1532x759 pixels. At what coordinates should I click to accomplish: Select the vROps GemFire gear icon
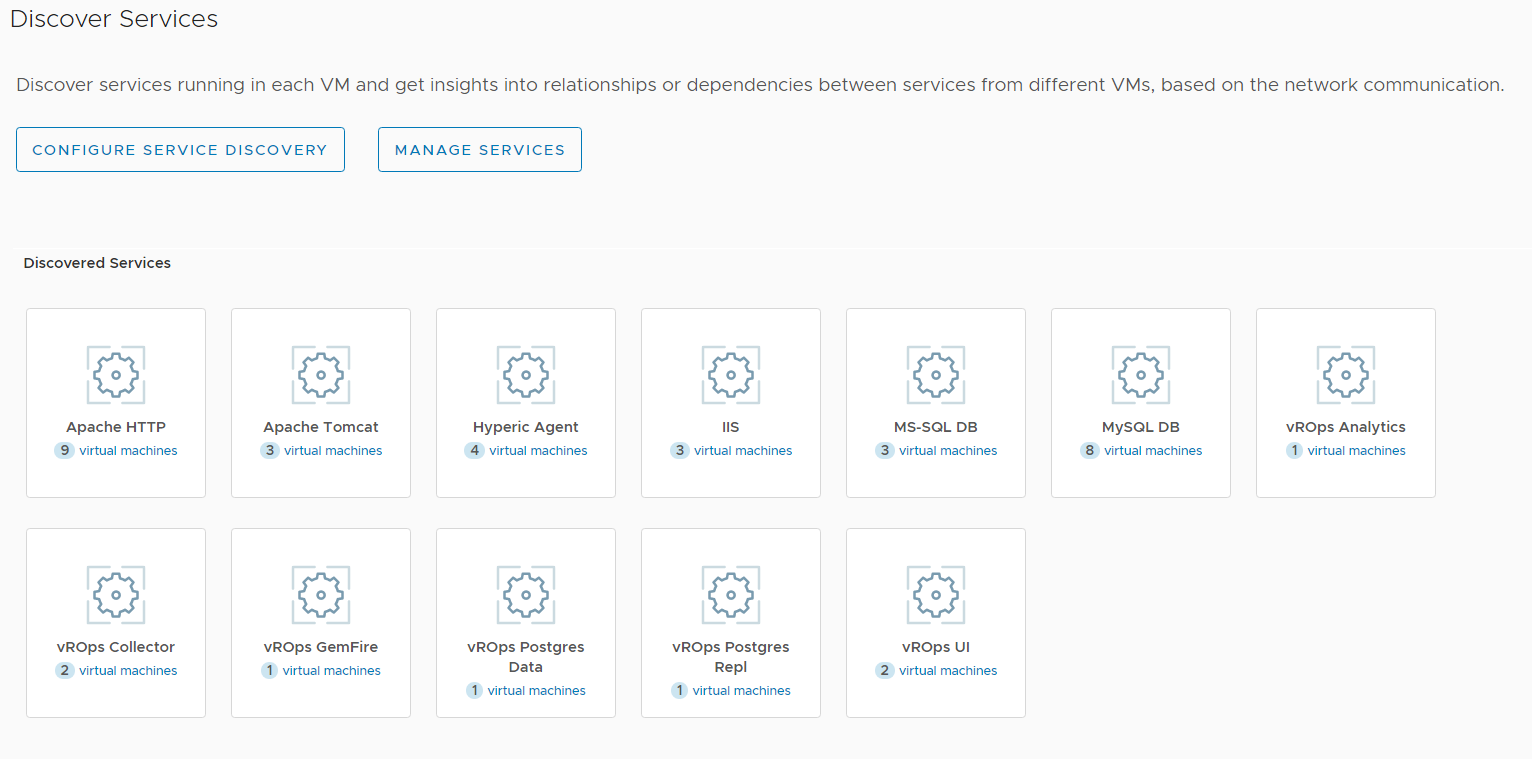point(321,595)
